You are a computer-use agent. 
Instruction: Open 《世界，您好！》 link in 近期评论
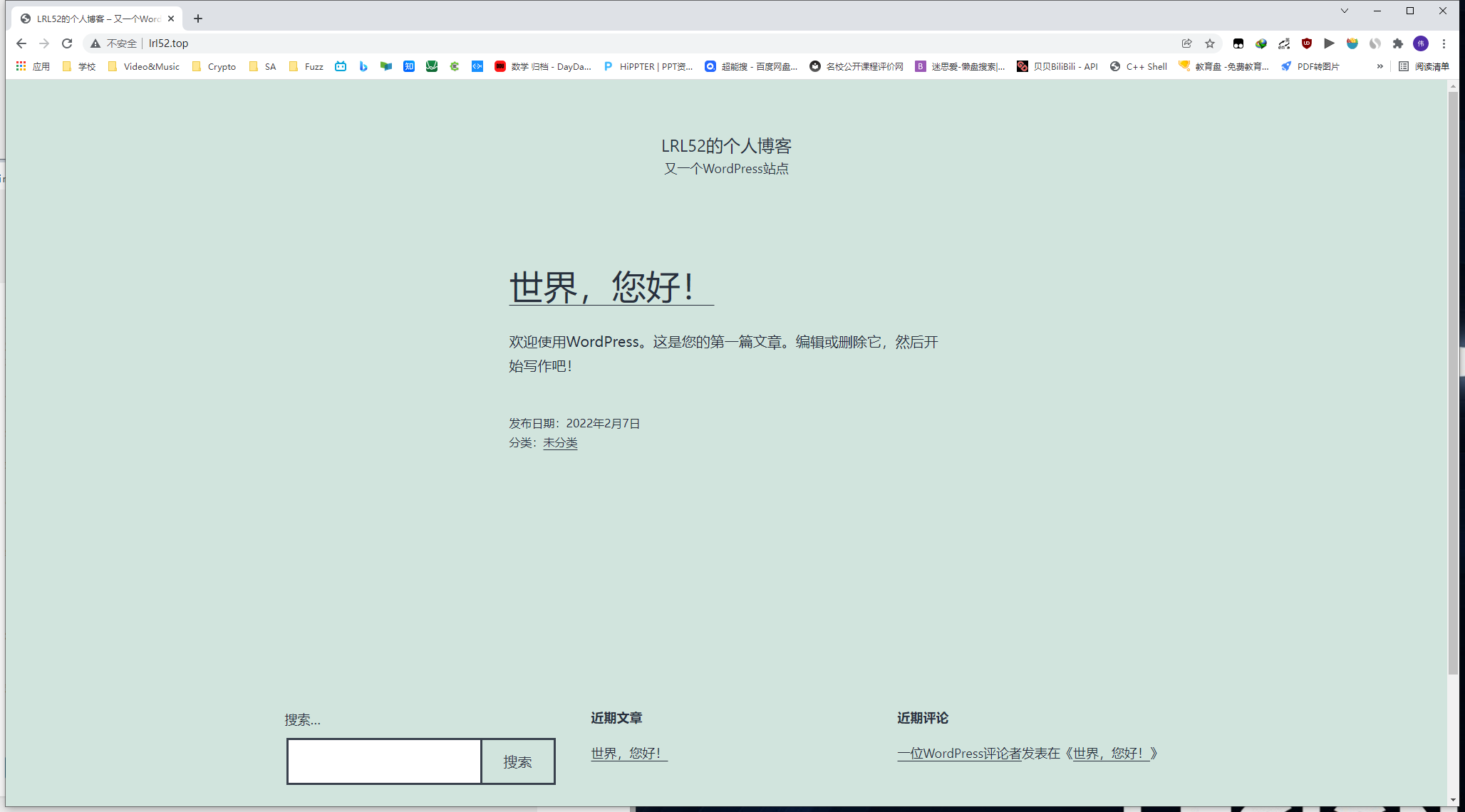[1110, 753]
